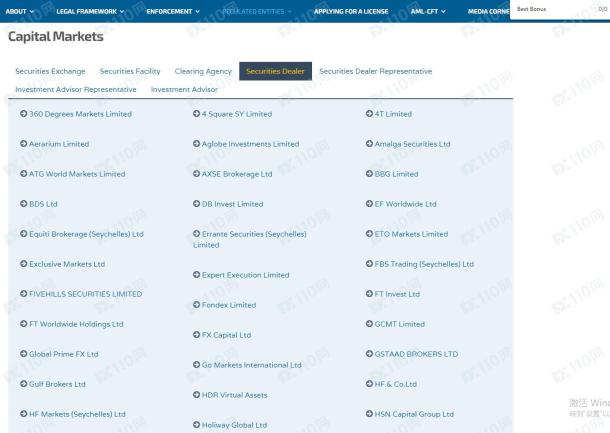Click arrow icon beside ETO Markets Limited
The image size is (610, 433).
click(369, 233)
